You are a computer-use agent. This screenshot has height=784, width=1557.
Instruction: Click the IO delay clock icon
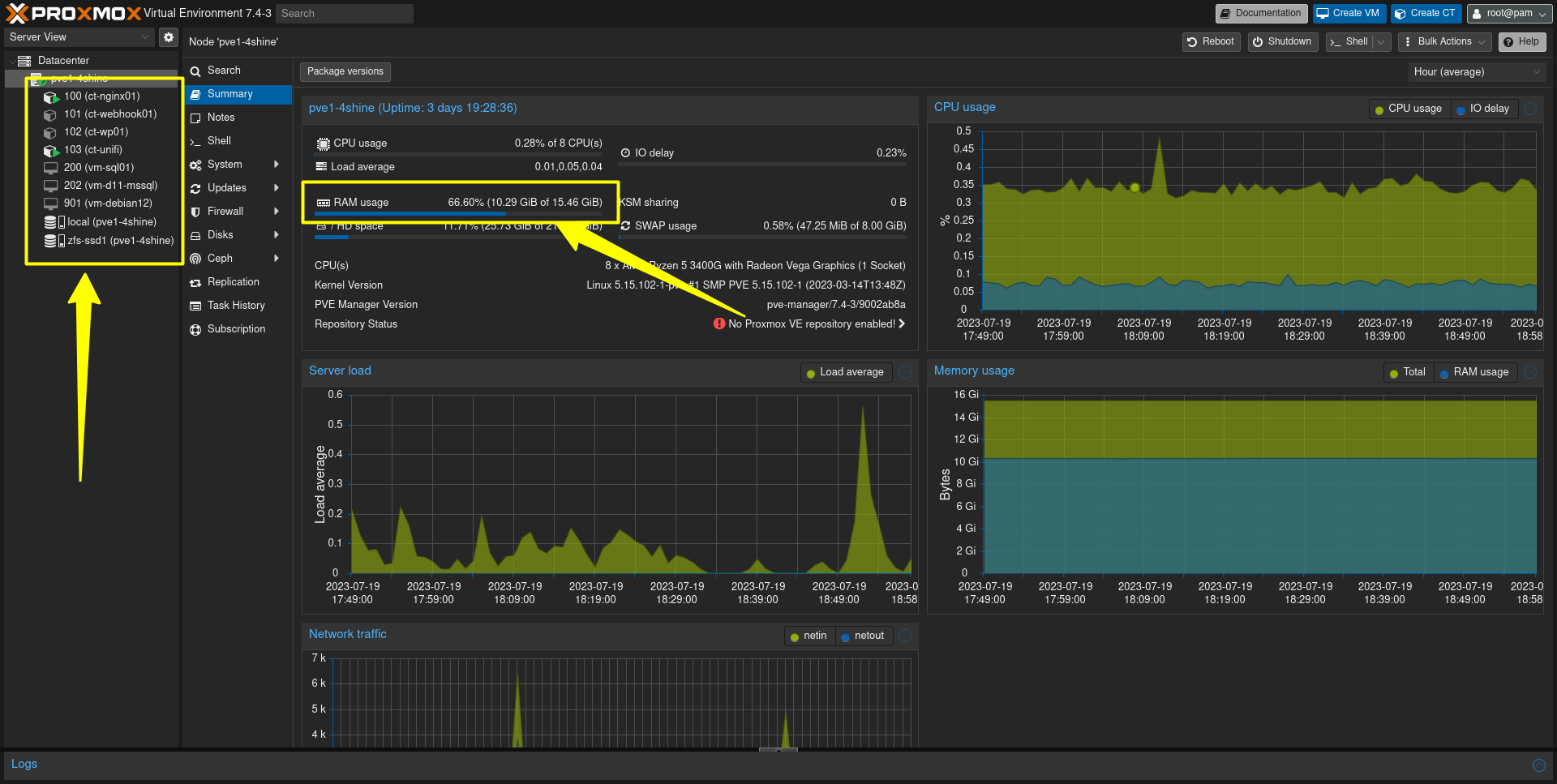click(625, 153)
